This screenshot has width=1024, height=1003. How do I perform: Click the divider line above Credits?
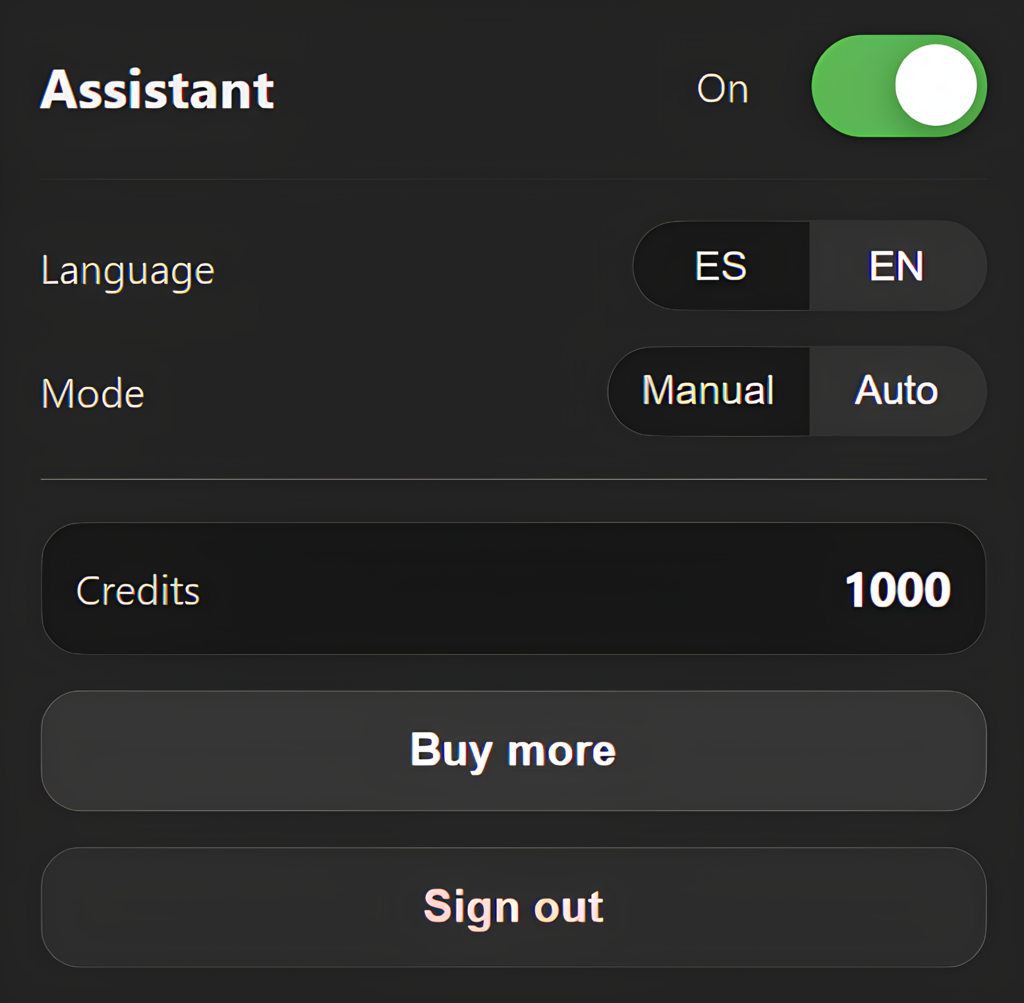513,480
